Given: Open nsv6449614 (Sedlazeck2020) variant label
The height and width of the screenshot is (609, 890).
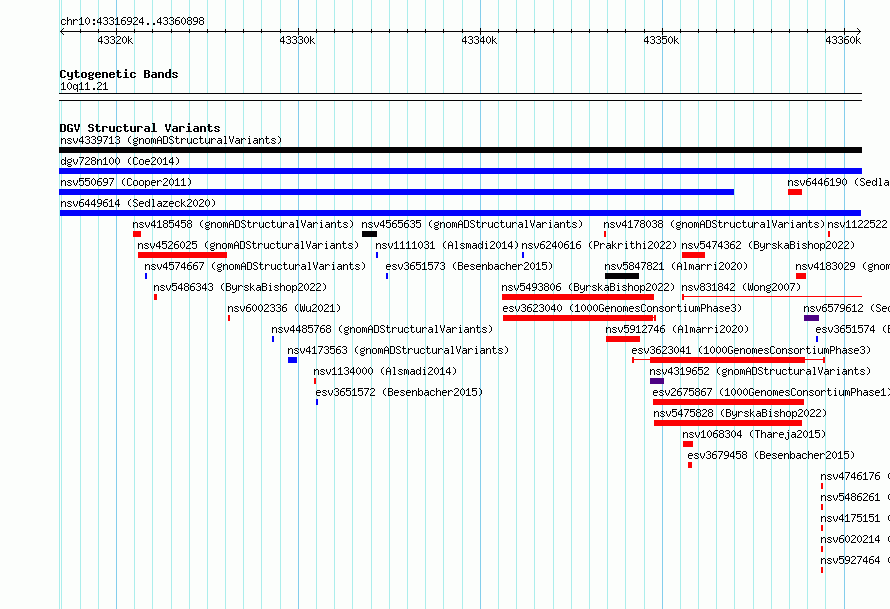Looking at the screenshot, I should click(138, 203).
